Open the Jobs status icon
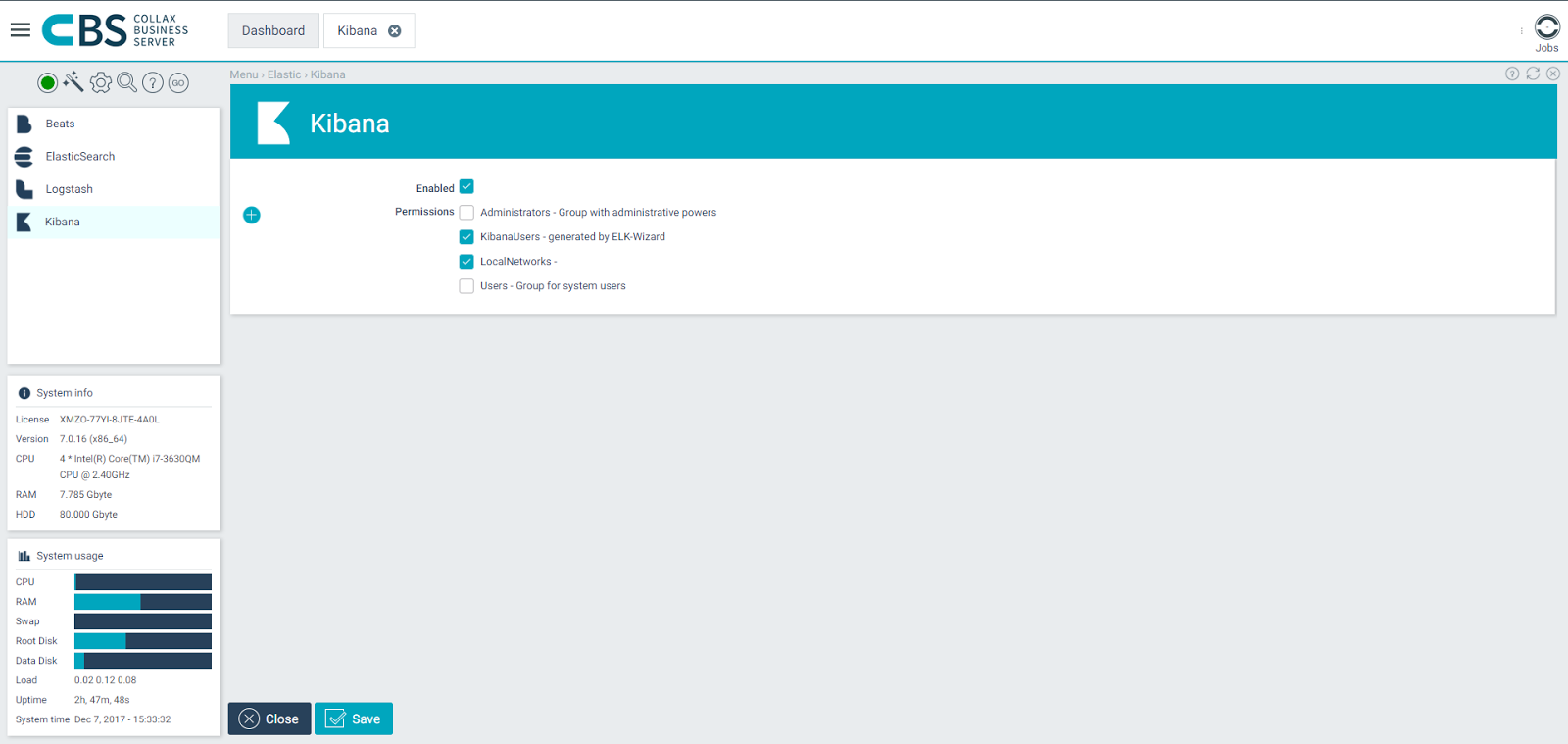 point(1547,26)
